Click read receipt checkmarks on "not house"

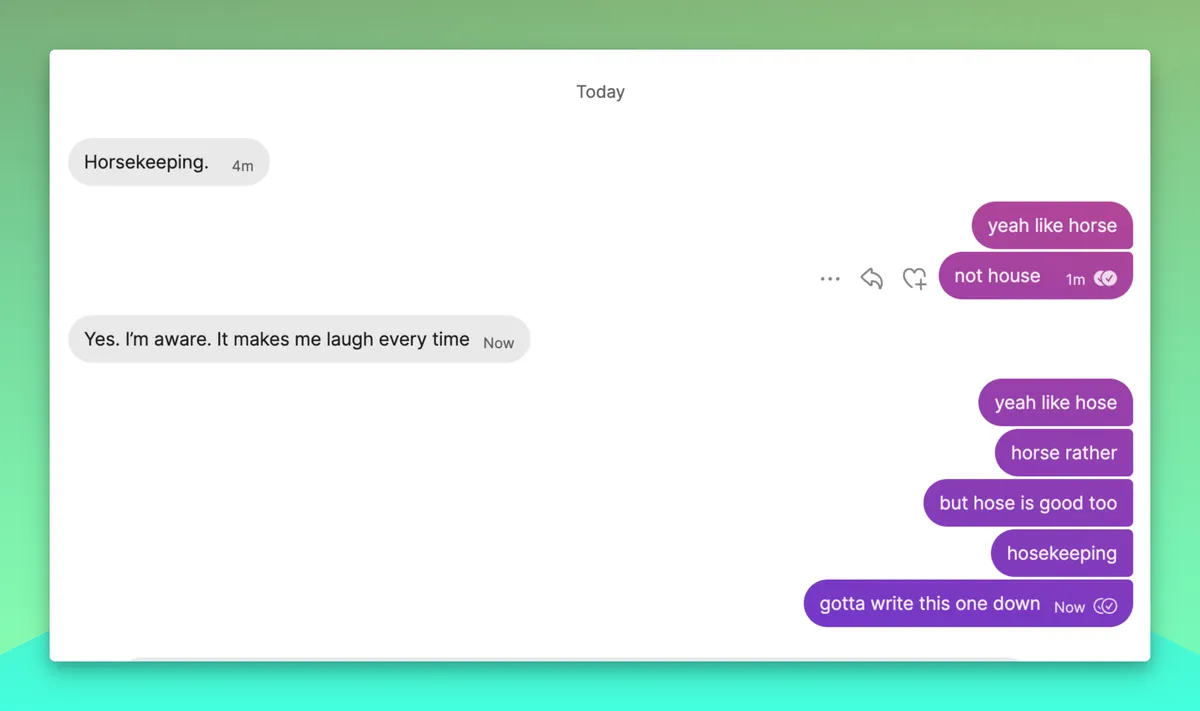pos(1105,279)
